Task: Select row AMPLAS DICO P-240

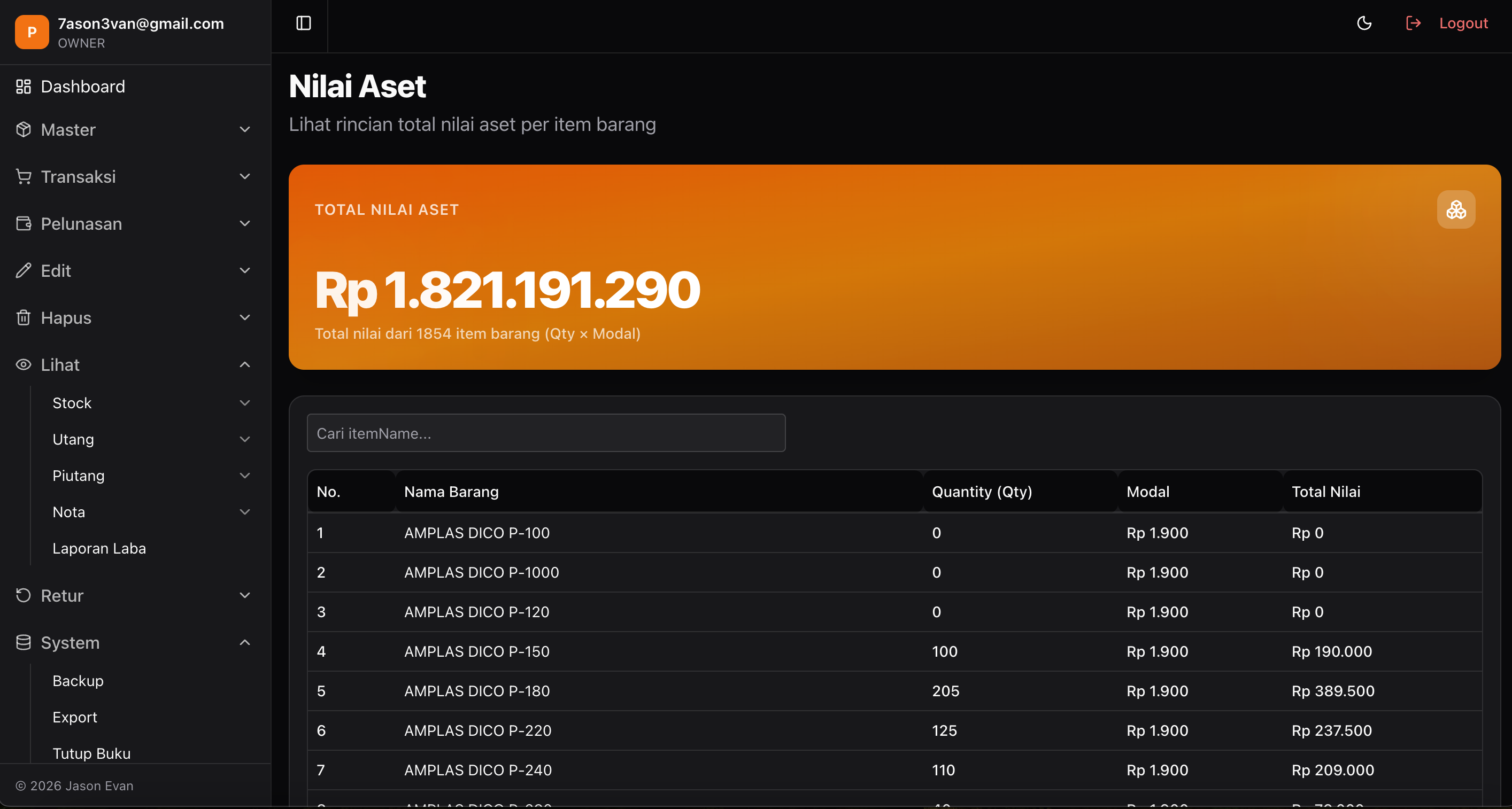Action: click(894, 769)
